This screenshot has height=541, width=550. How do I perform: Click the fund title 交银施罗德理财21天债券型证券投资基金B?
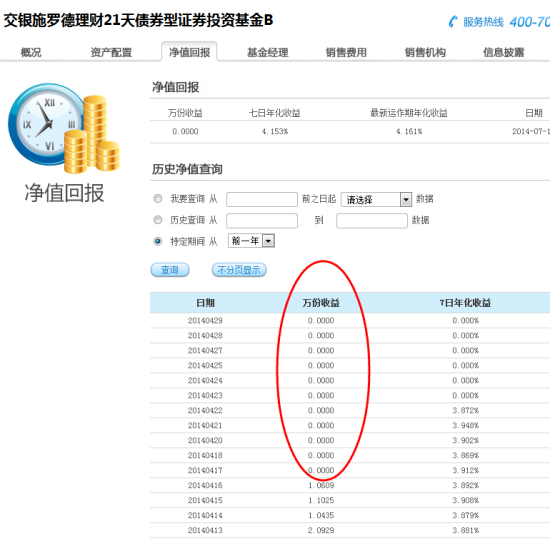[x=138, y=20]
